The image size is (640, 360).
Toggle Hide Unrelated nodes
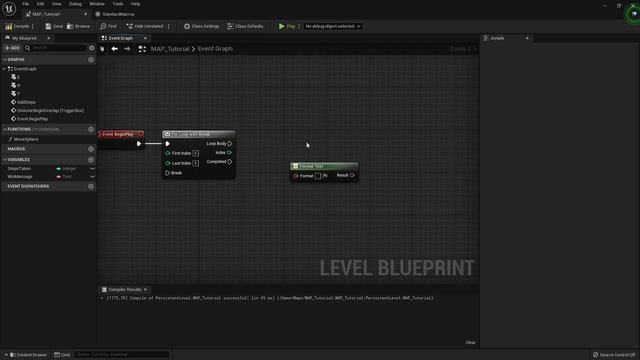(144, 26)
